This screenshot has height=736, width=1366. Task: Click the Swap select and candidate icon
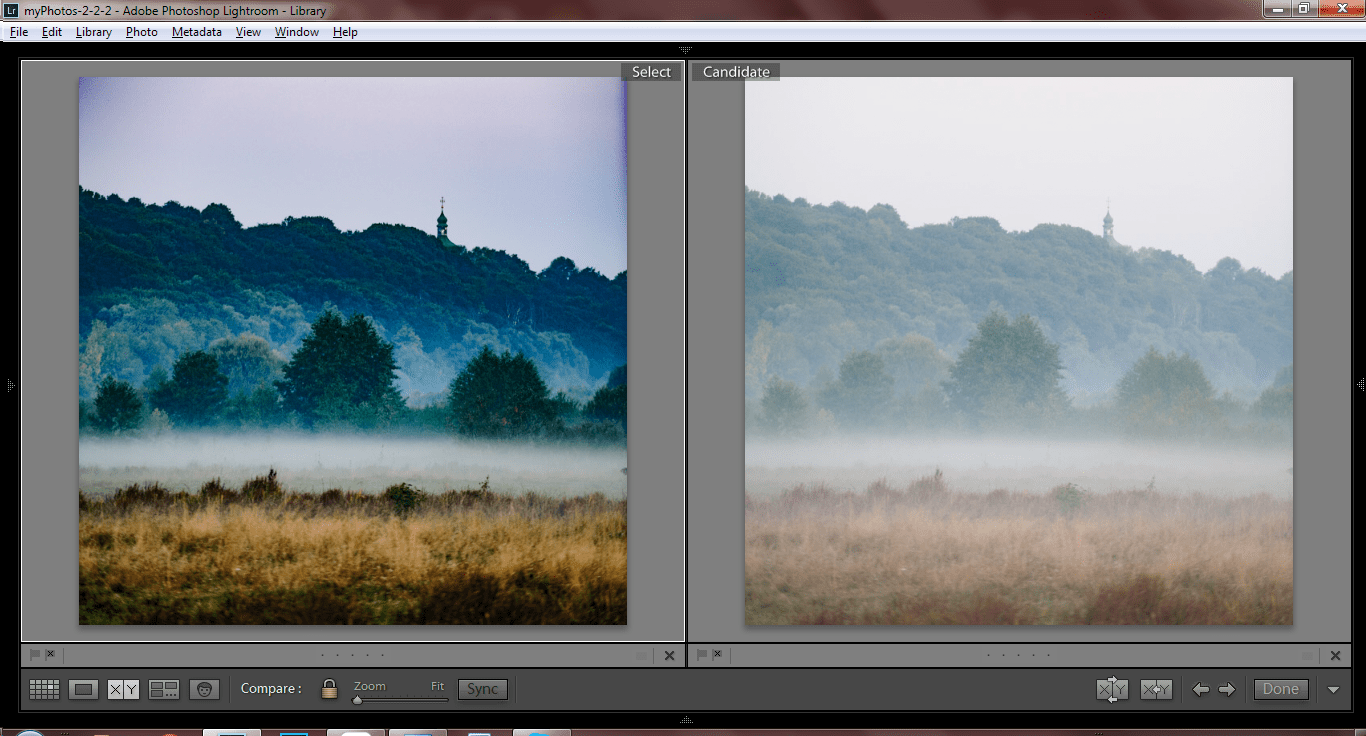coord(1112,689)
